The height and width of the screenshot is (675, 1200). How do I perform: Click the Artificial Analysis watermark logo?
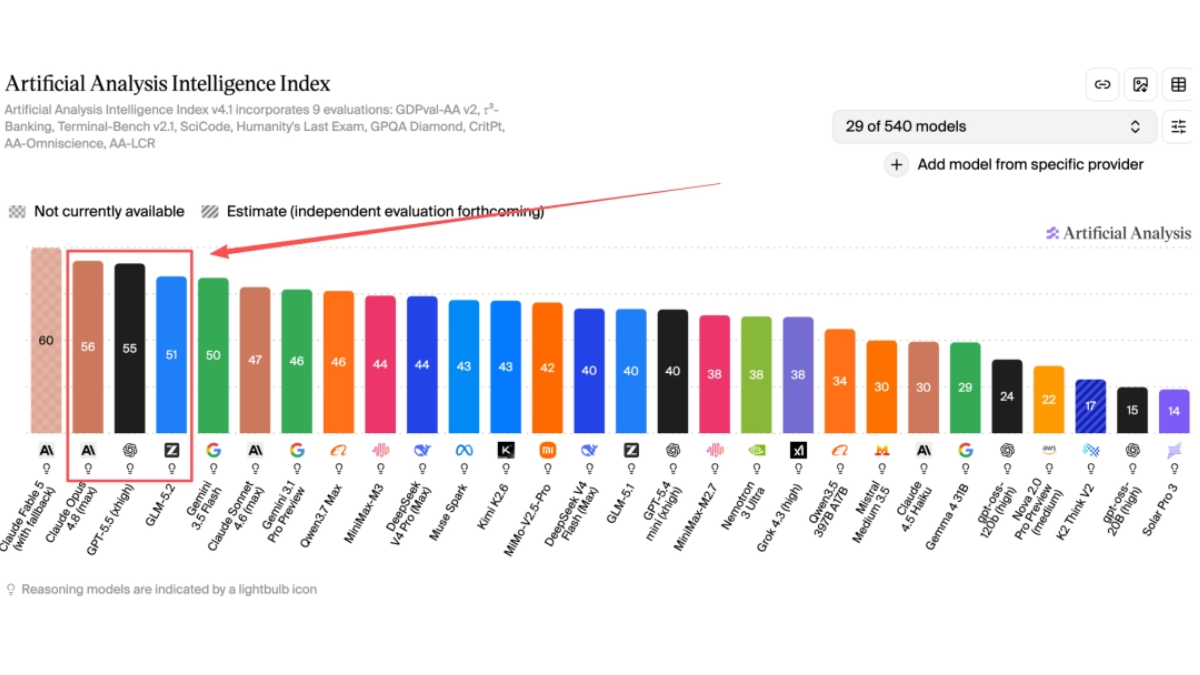pos(1118,233)
